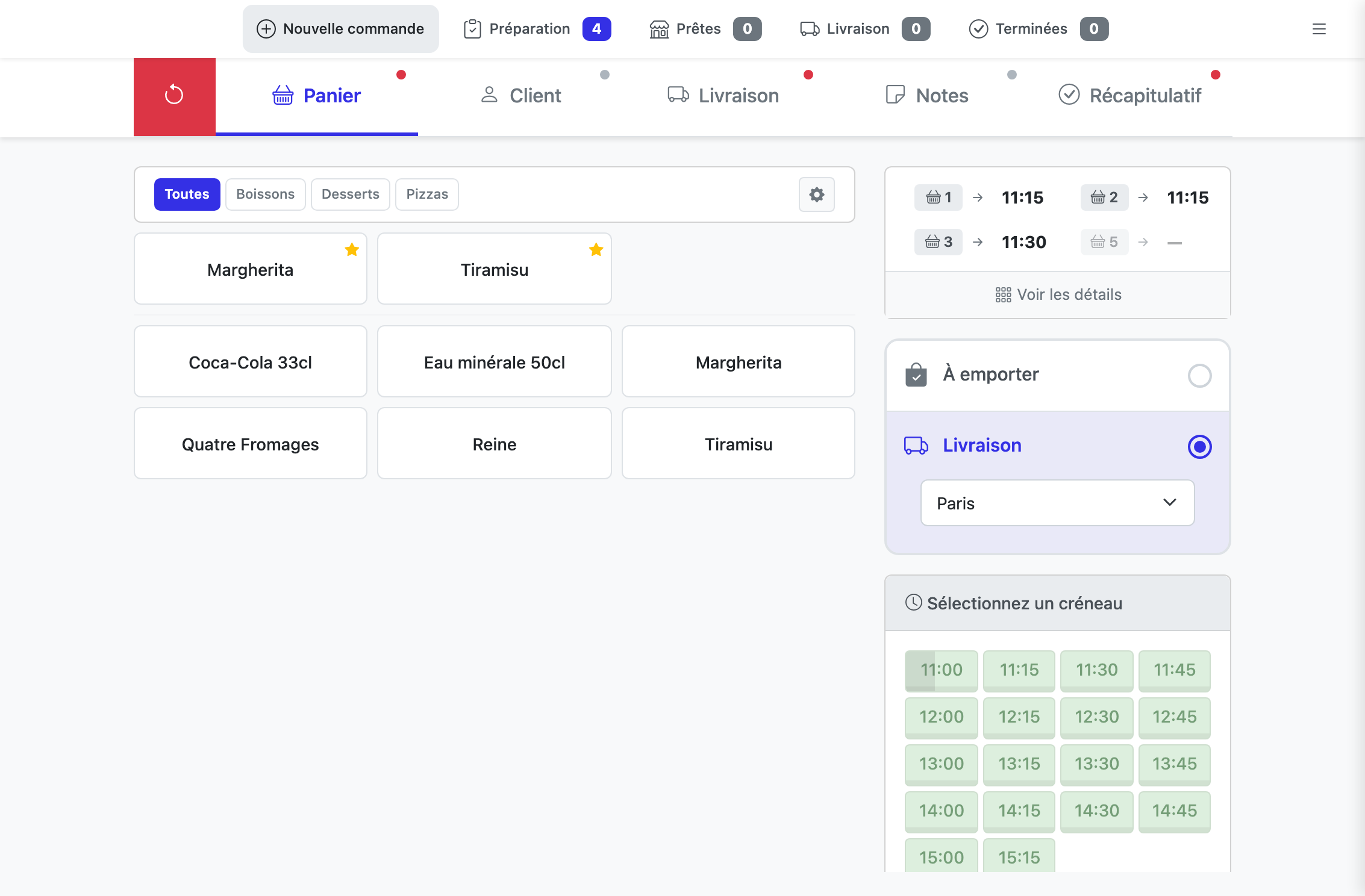
Task: Choose the 12:30 time slot
Action: [1096, 717]
